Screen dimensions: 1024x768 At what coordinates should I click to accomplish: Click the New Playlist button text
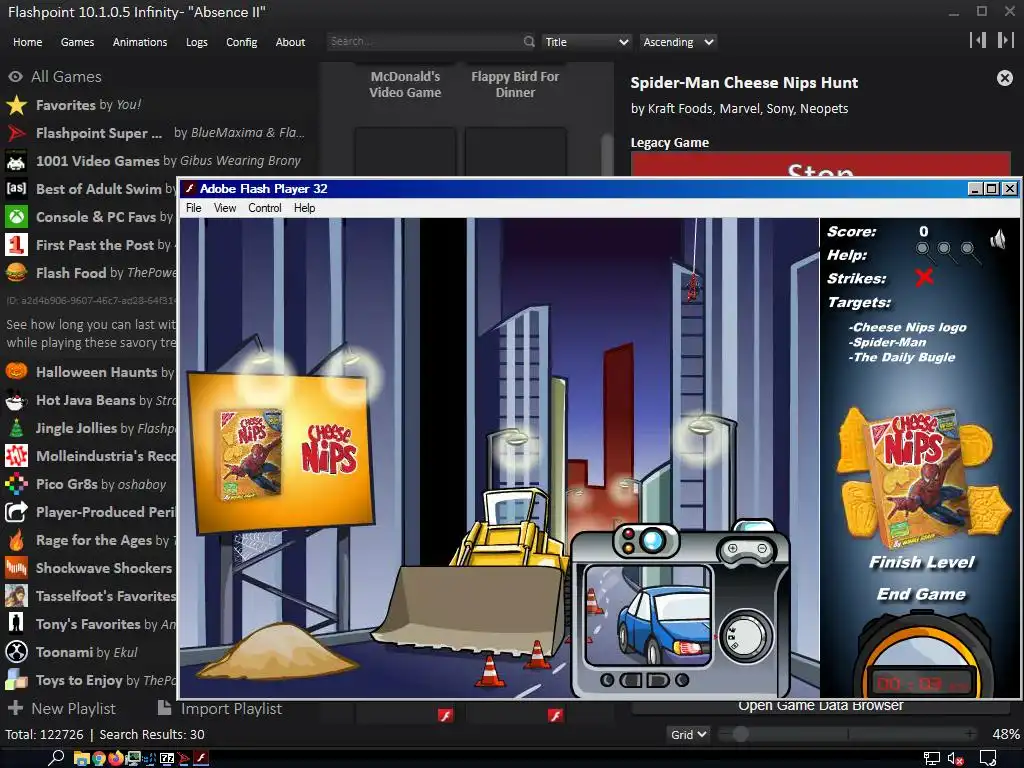[x=73, y=709]
